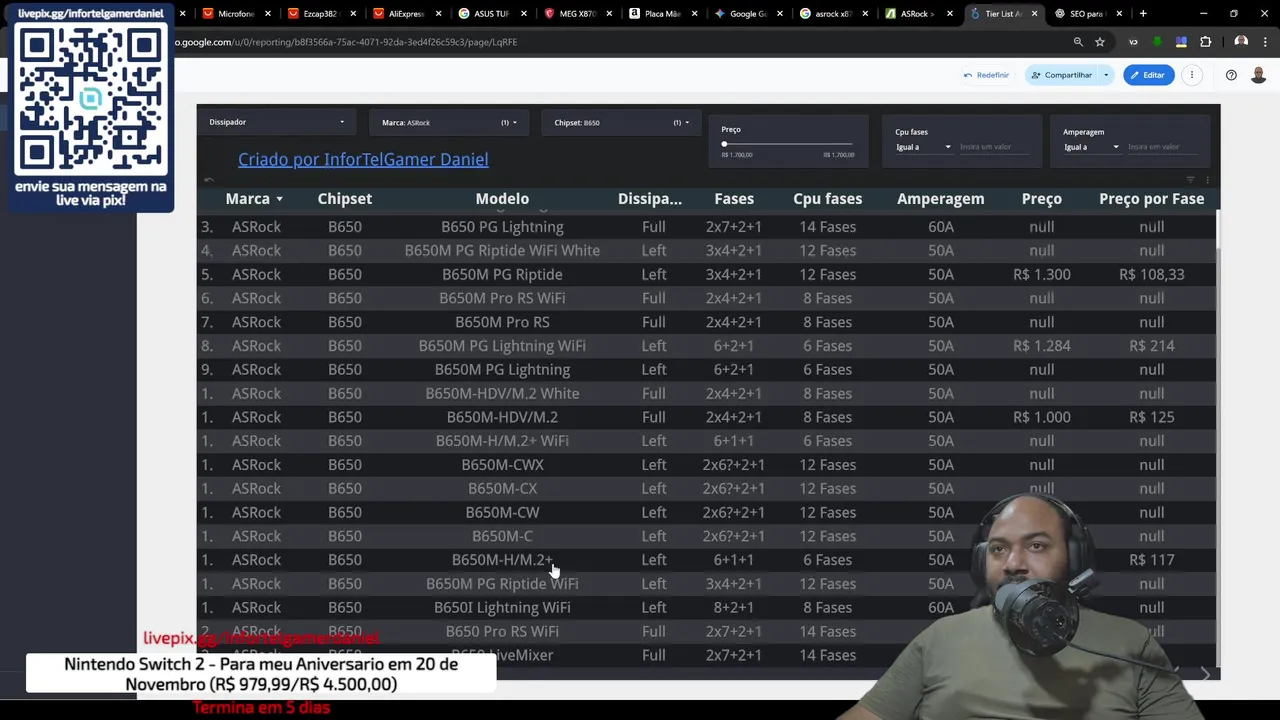Select the 'B650 PG Lightning' model cell

(x=502, y=227)
